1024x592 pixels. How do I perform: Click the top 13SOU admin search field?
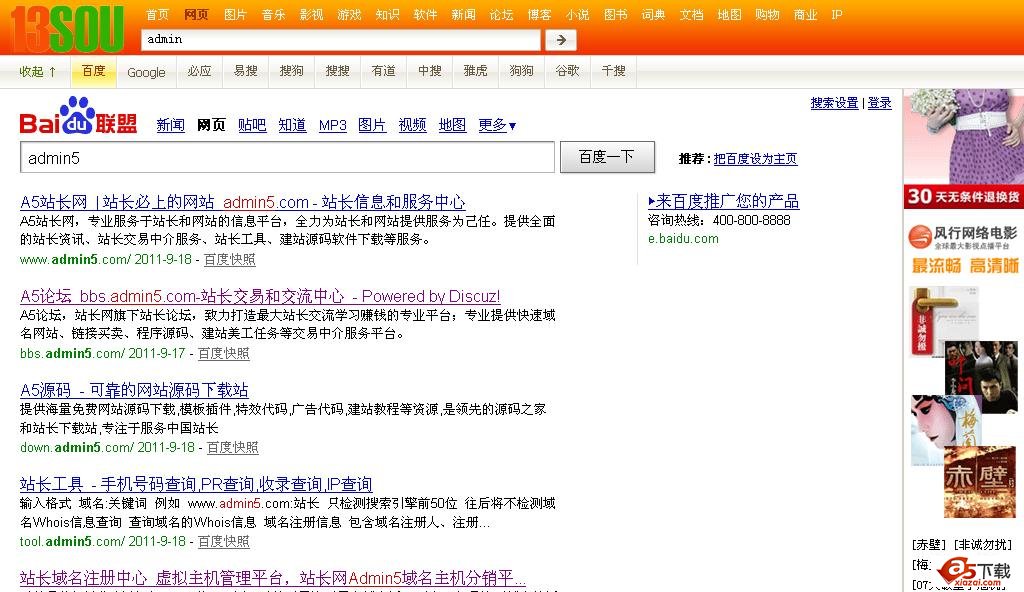[x=340, y=40]
